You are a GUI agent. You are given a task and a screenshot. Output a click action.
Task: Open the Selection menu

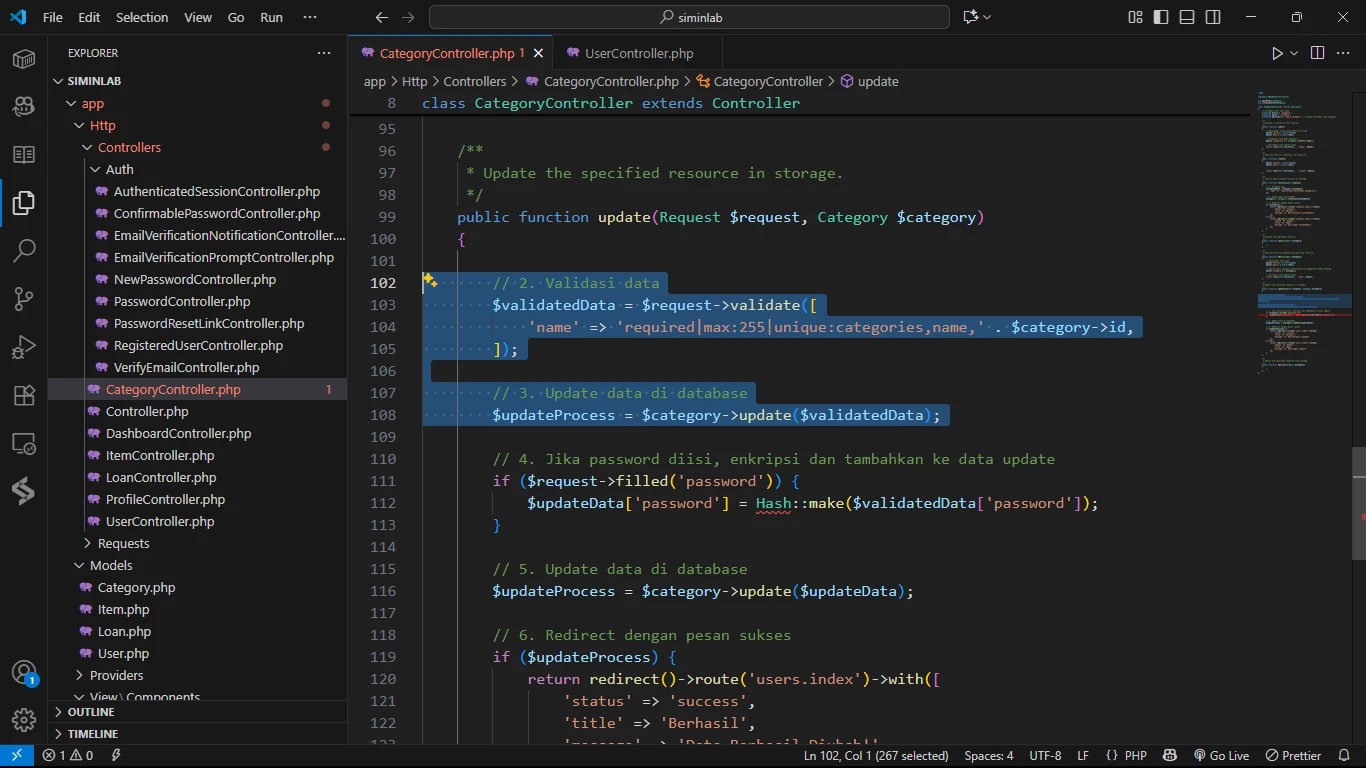coord(142,17)
